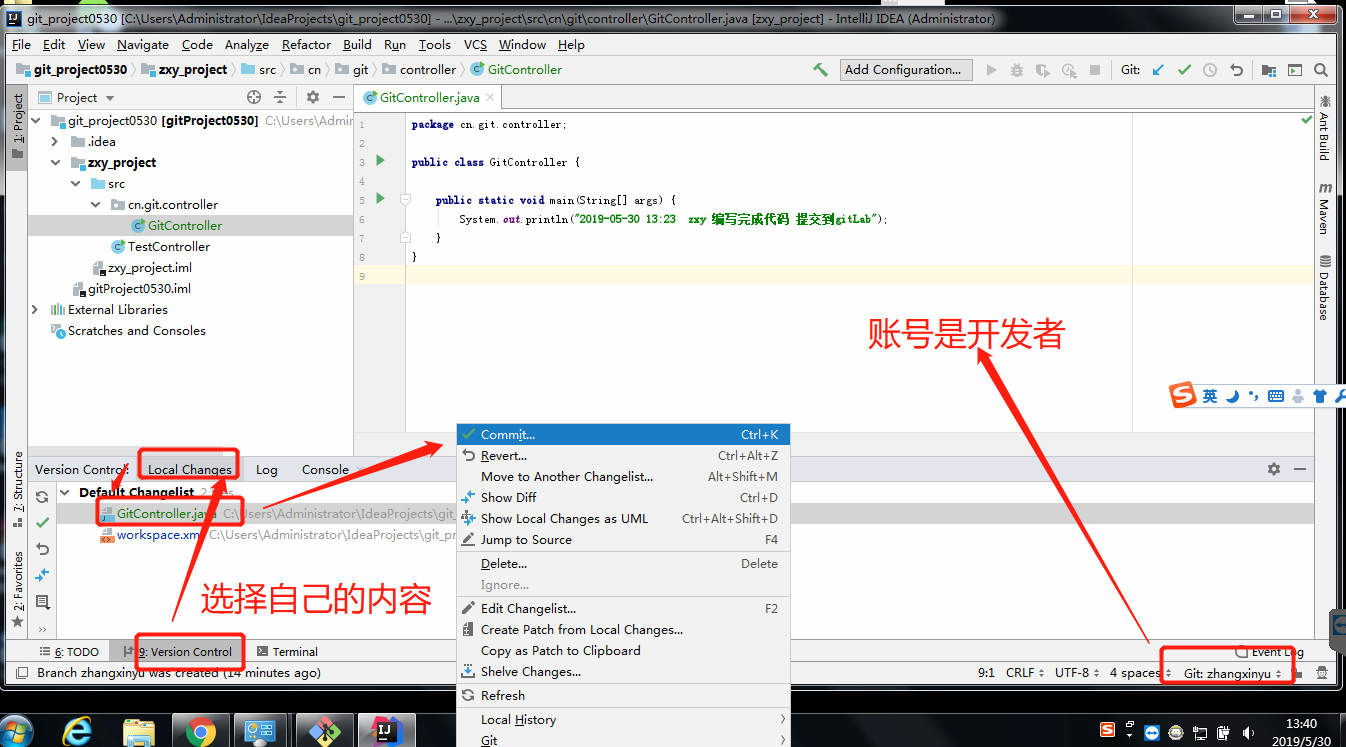Click the changelist comment icon in sidebar

(42, 602)
